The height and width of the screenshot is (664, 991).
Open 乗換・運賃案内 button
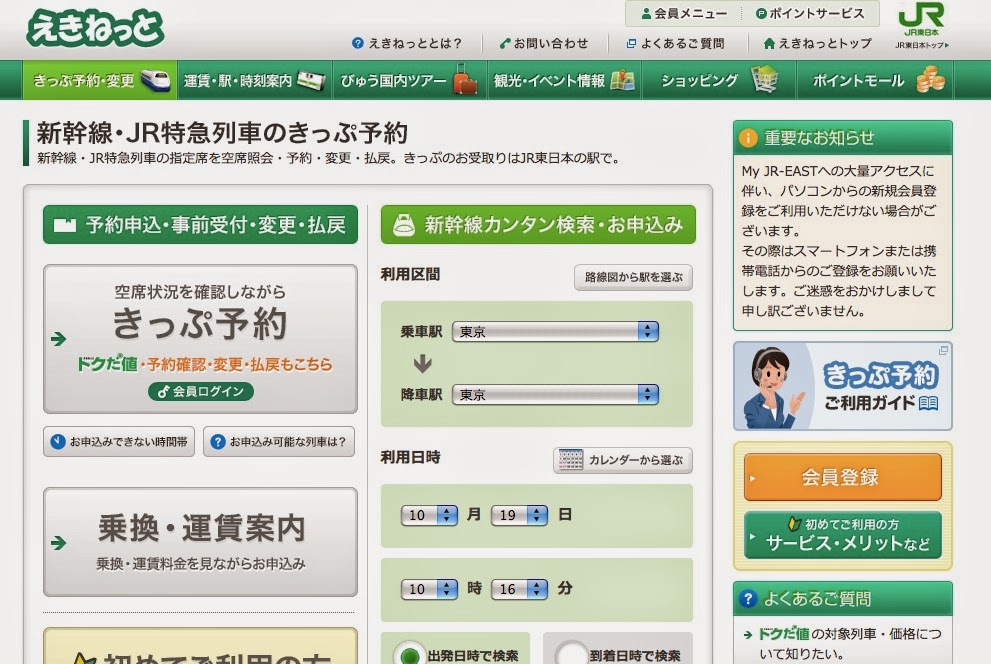point(200,542)
